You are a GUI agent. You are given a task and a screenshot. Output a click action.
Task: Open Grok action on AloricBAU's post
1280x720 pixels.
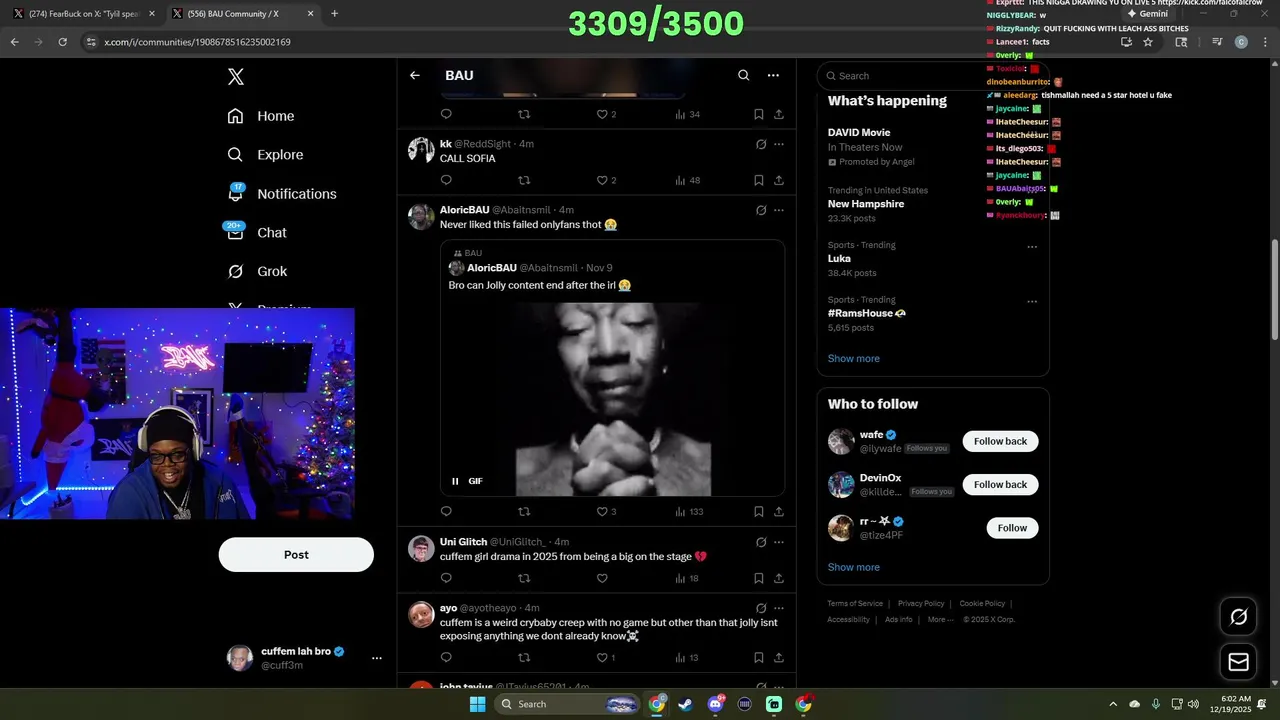pos(761,210)
